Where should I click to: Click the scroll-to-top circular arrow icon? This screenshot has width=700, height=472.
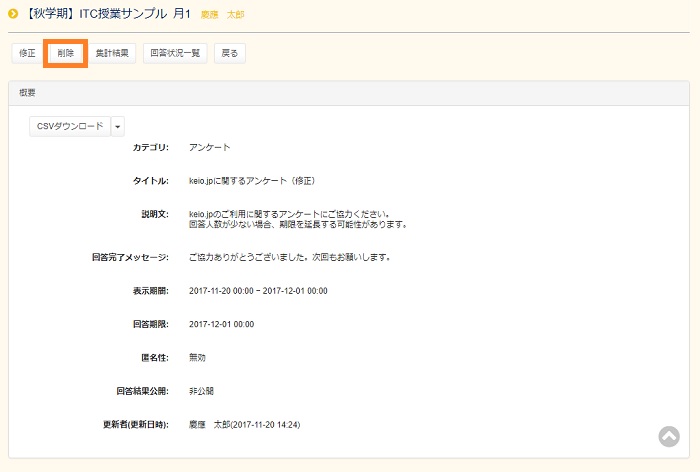669,436
